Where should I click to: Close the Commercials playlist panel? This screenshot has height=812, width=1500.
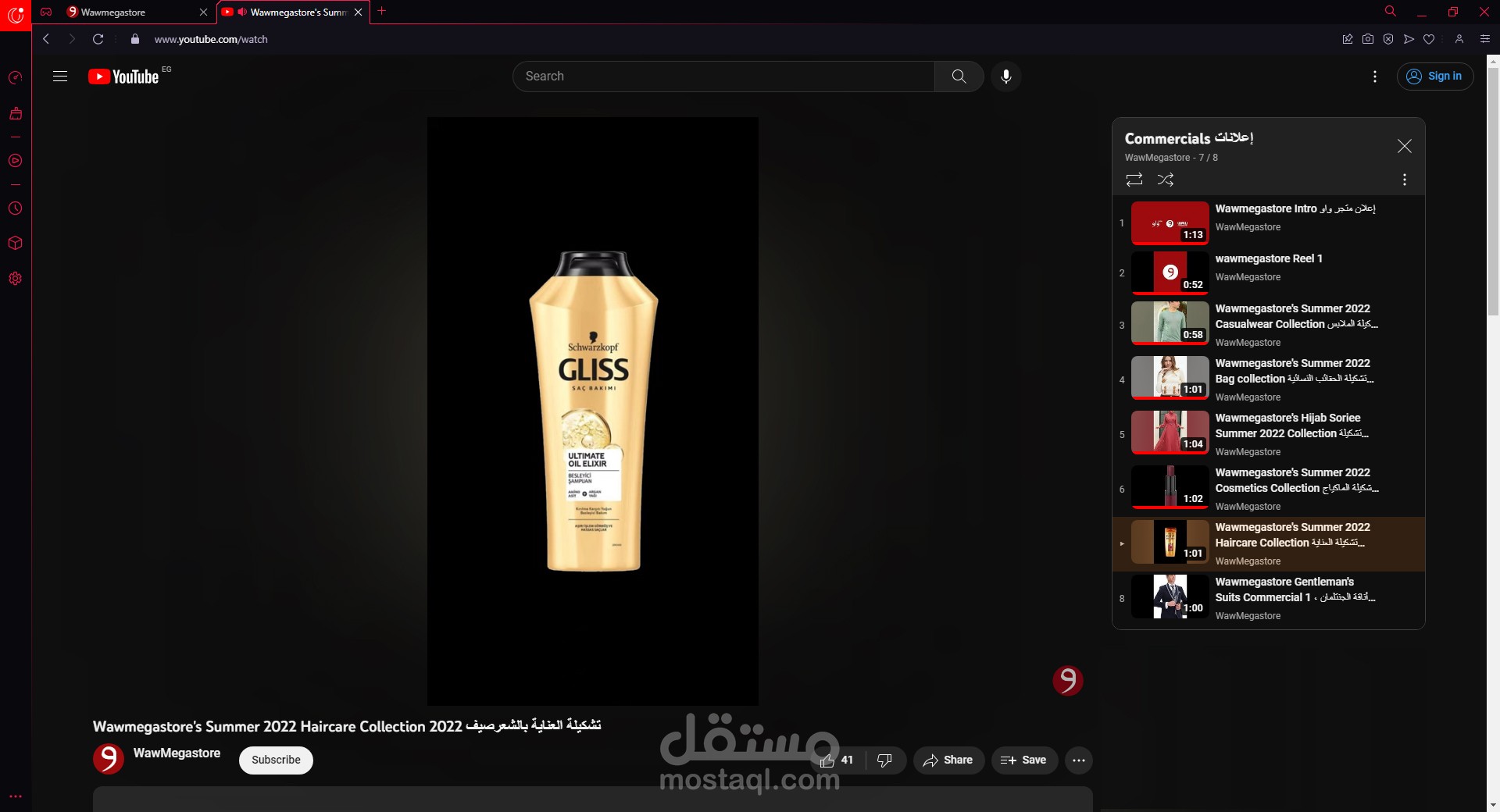(1404, 146)
